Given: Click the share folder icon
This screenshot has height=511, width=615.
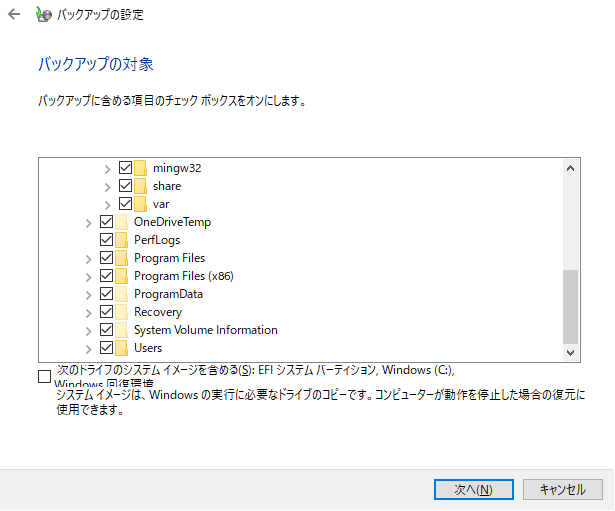Looking at the screenshot, I should pyautogui.click(x=140, y=186).
